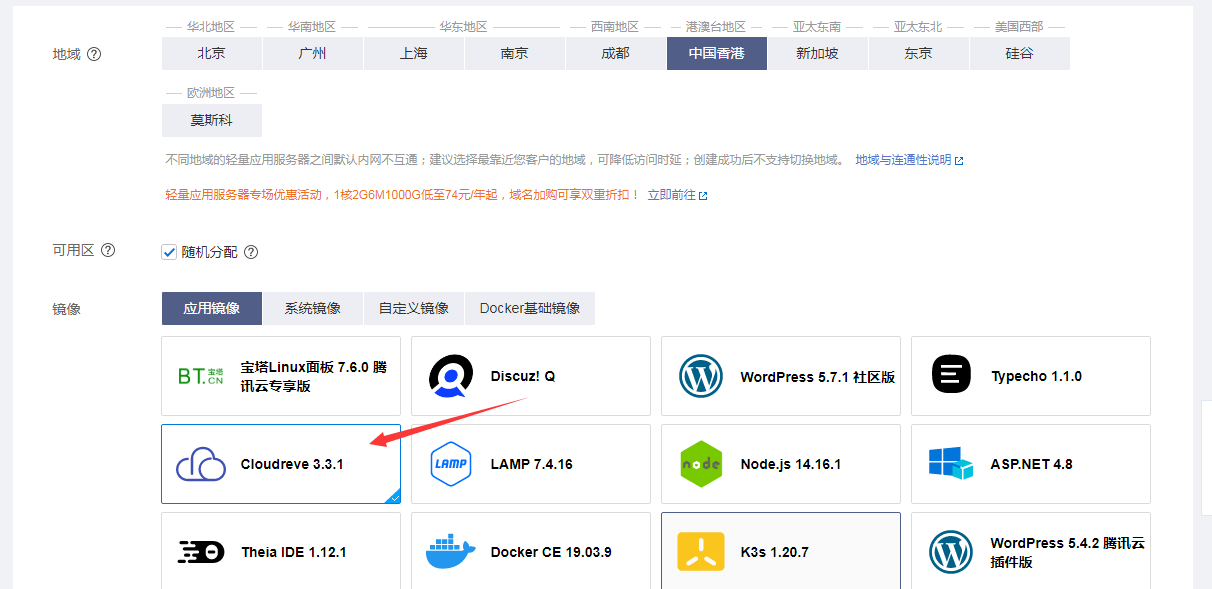Choose the LAMP 7.4.16 image card
Screen dimensions: 1212x589
[x=531, y=464]
